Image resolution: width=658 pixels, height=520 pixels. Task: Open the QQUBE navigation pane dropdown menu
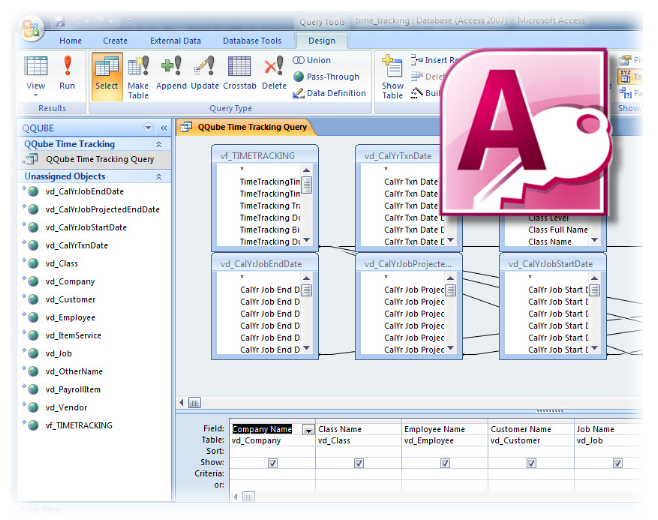pos(148,128)
